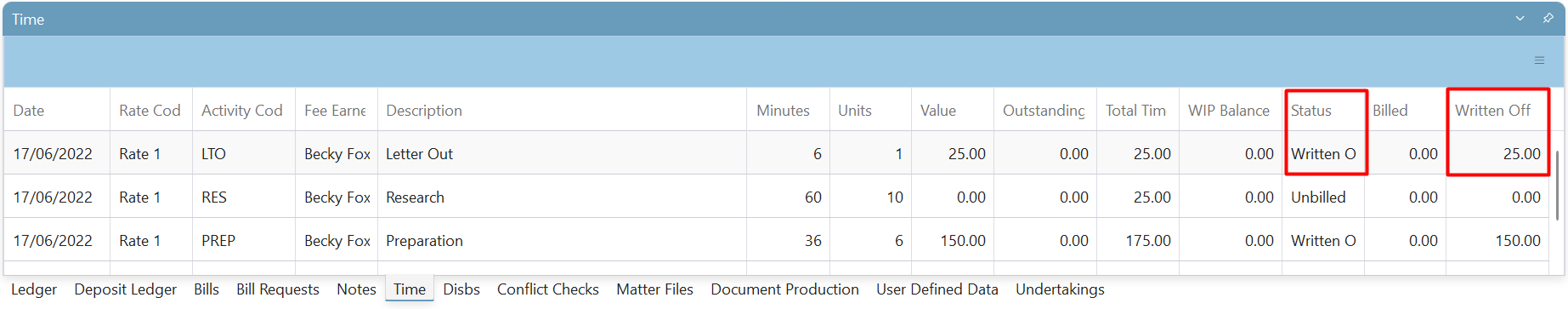The width and height of the screenshot is (1568, 309).
Task: Sort by the Status column header
Action: pyautogui.click(x=1323, y=111)
